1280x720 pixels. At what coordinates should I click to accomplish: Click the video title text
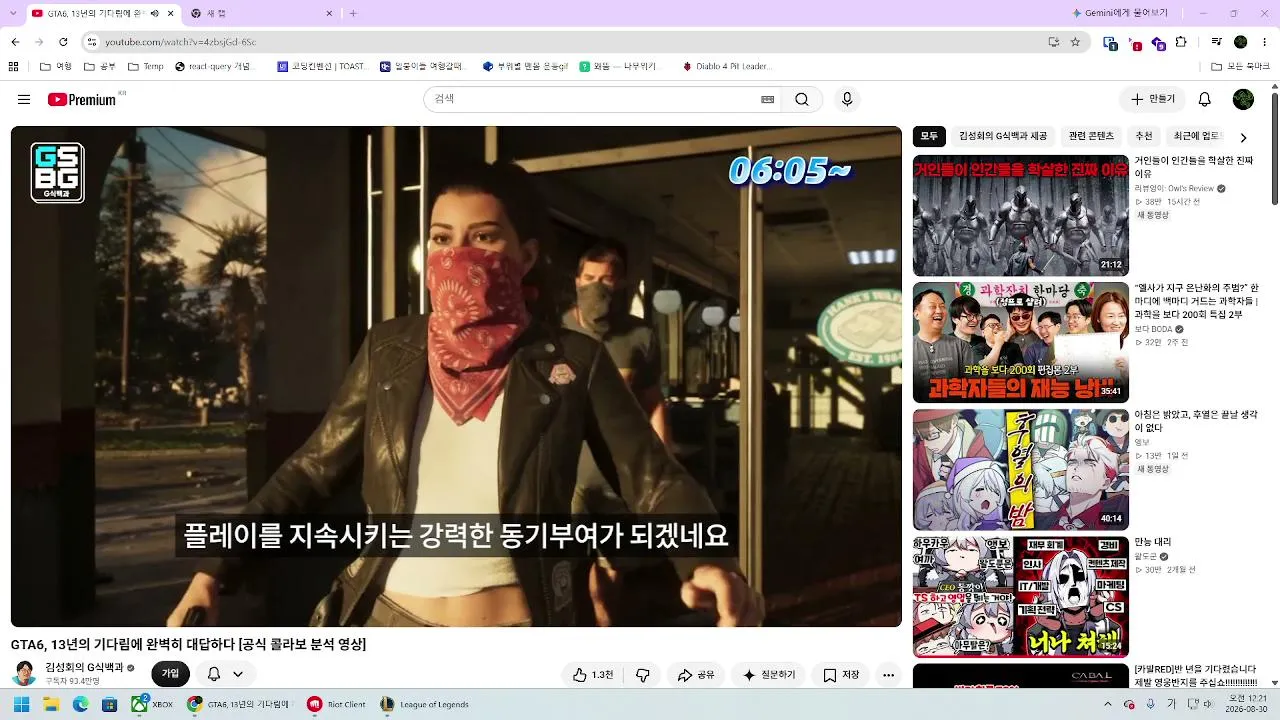[x=188, y=644]
